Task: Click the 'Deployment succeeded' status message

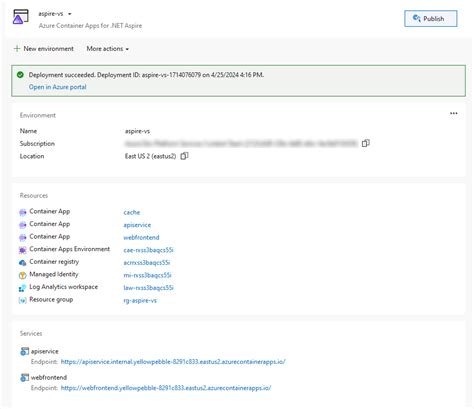Action: (x=146, y=75)
